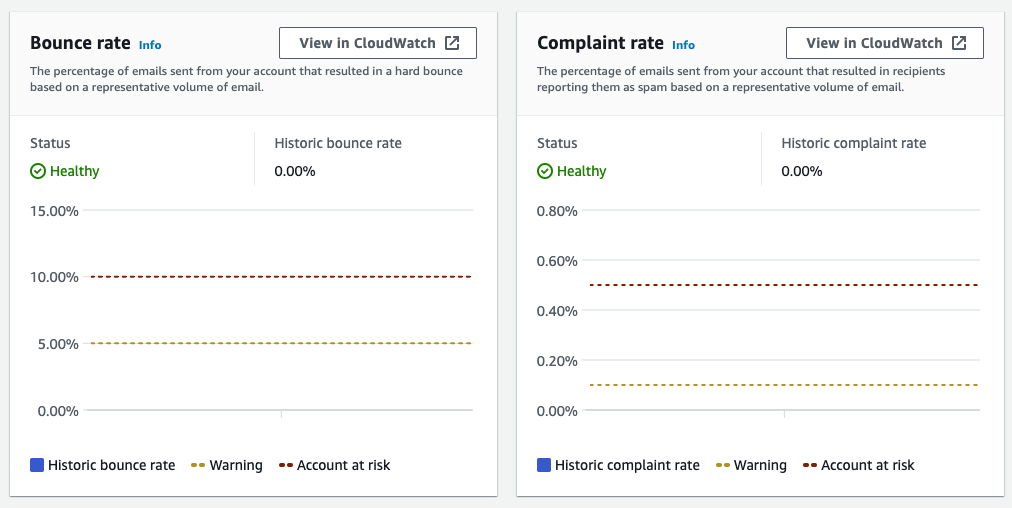The height and width of the screenshot is (508, 1012).
Task: Click external link icon in Complaint rate CloudWatch button
Action: 959,43
